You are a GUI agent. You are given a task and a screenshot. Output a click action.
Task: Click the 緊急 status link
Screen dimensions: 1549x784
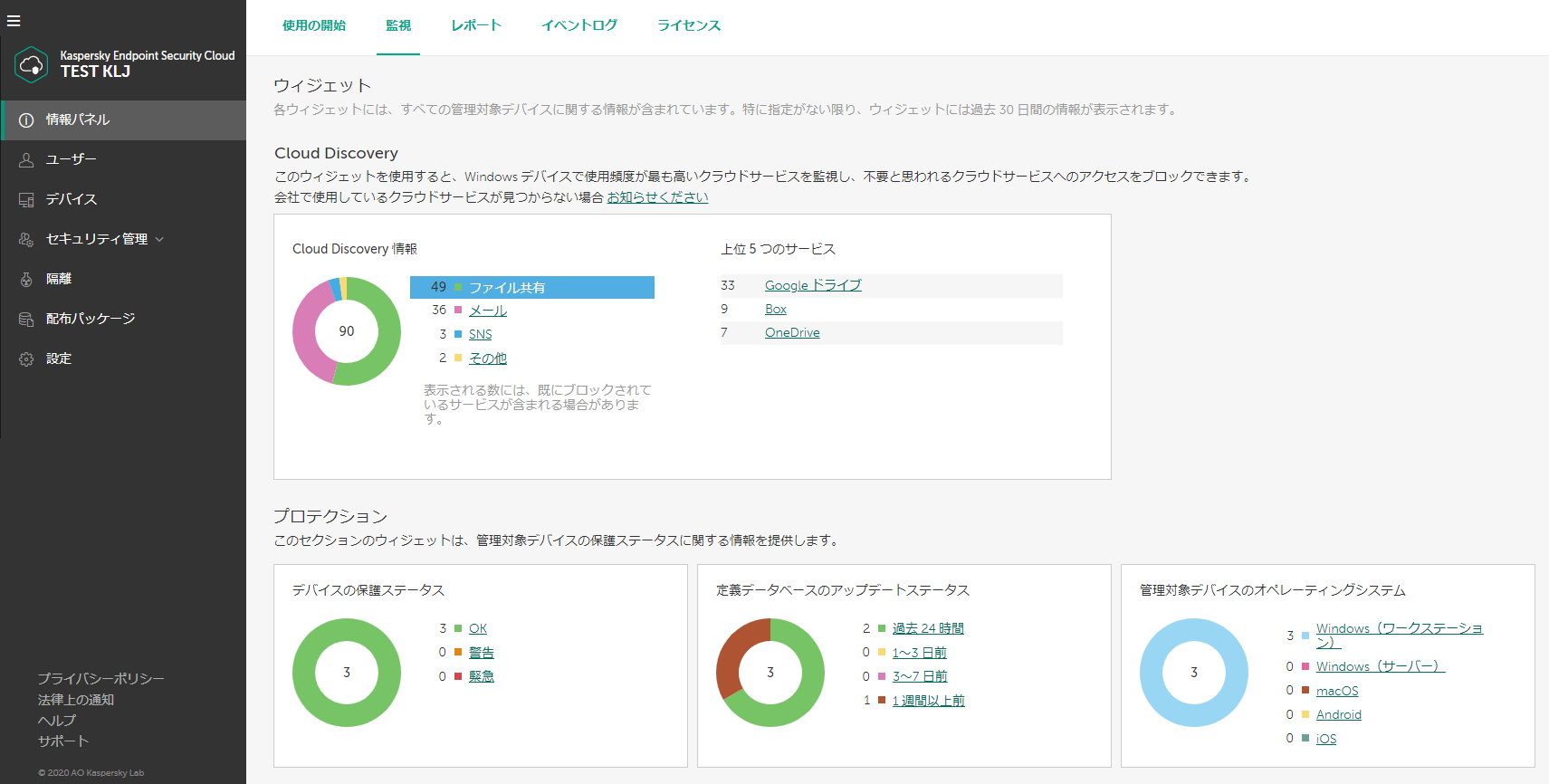tap(482, 676)
